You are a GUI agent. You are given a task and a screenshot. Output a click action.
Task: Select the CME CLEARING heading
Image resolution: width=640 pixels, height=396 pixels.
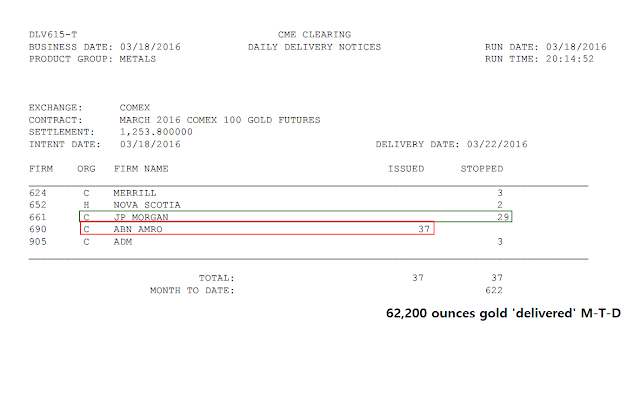point(314,35)
